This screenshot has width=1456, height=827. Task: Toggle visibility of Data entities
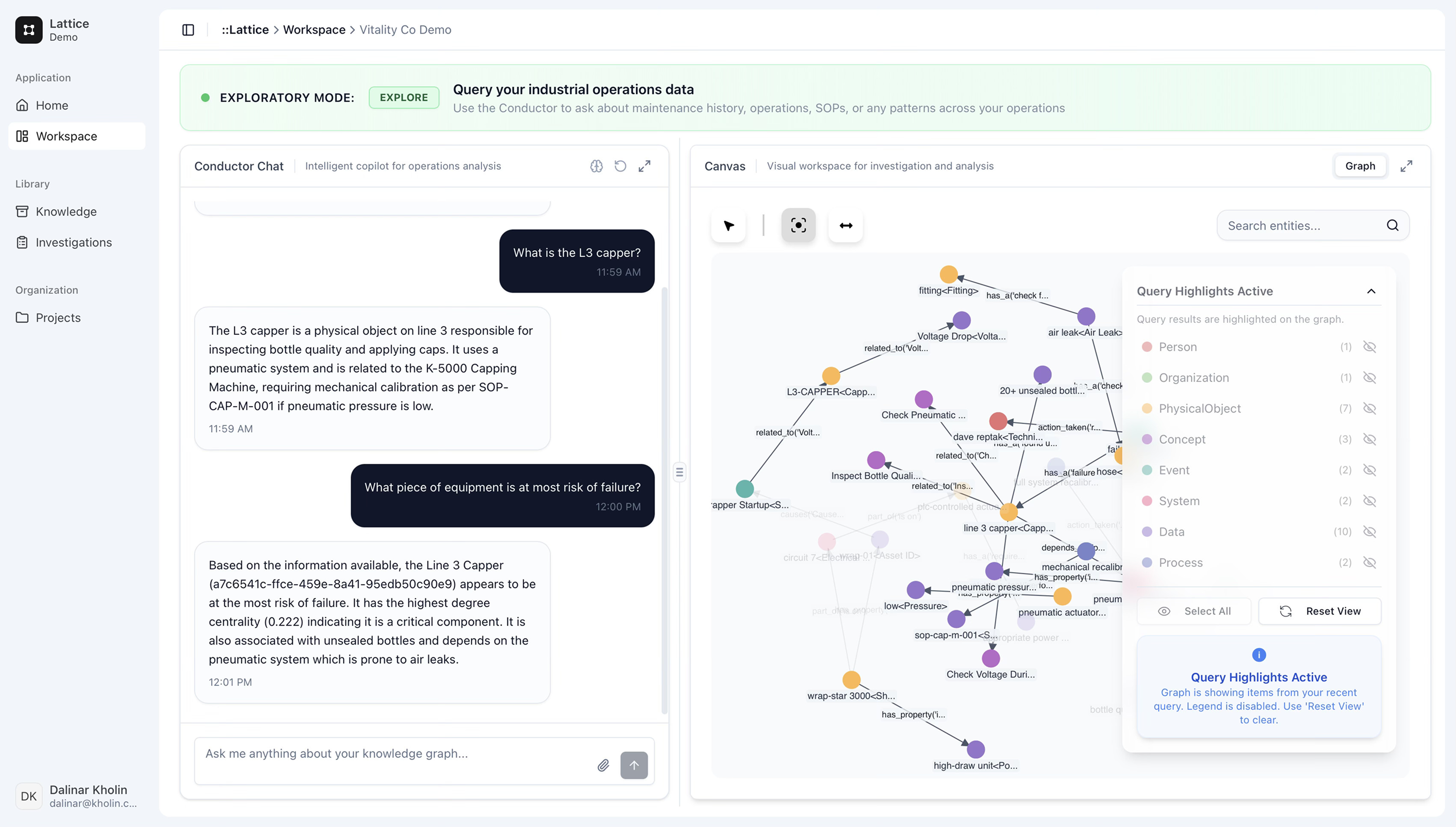point(1369,531)
